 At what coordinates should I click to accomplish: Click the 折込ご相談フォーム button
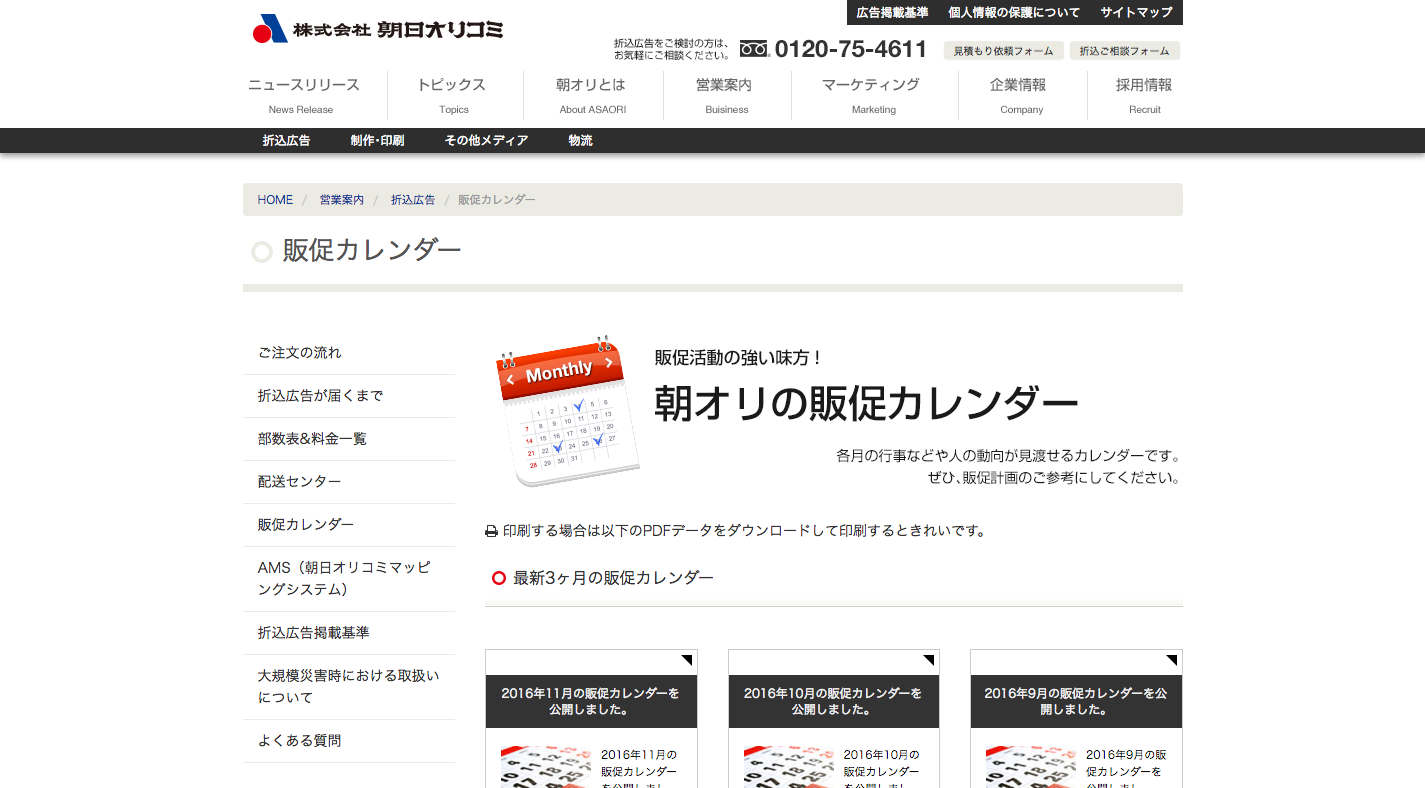click(1125, 49)
